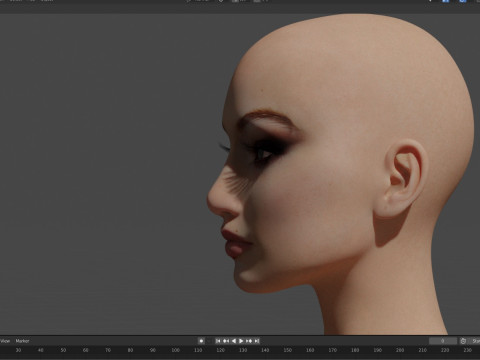Click frame 30 on the timeline ruler
Screen dimensions: 480x360
pyautogui.click(x=18, y=350)
